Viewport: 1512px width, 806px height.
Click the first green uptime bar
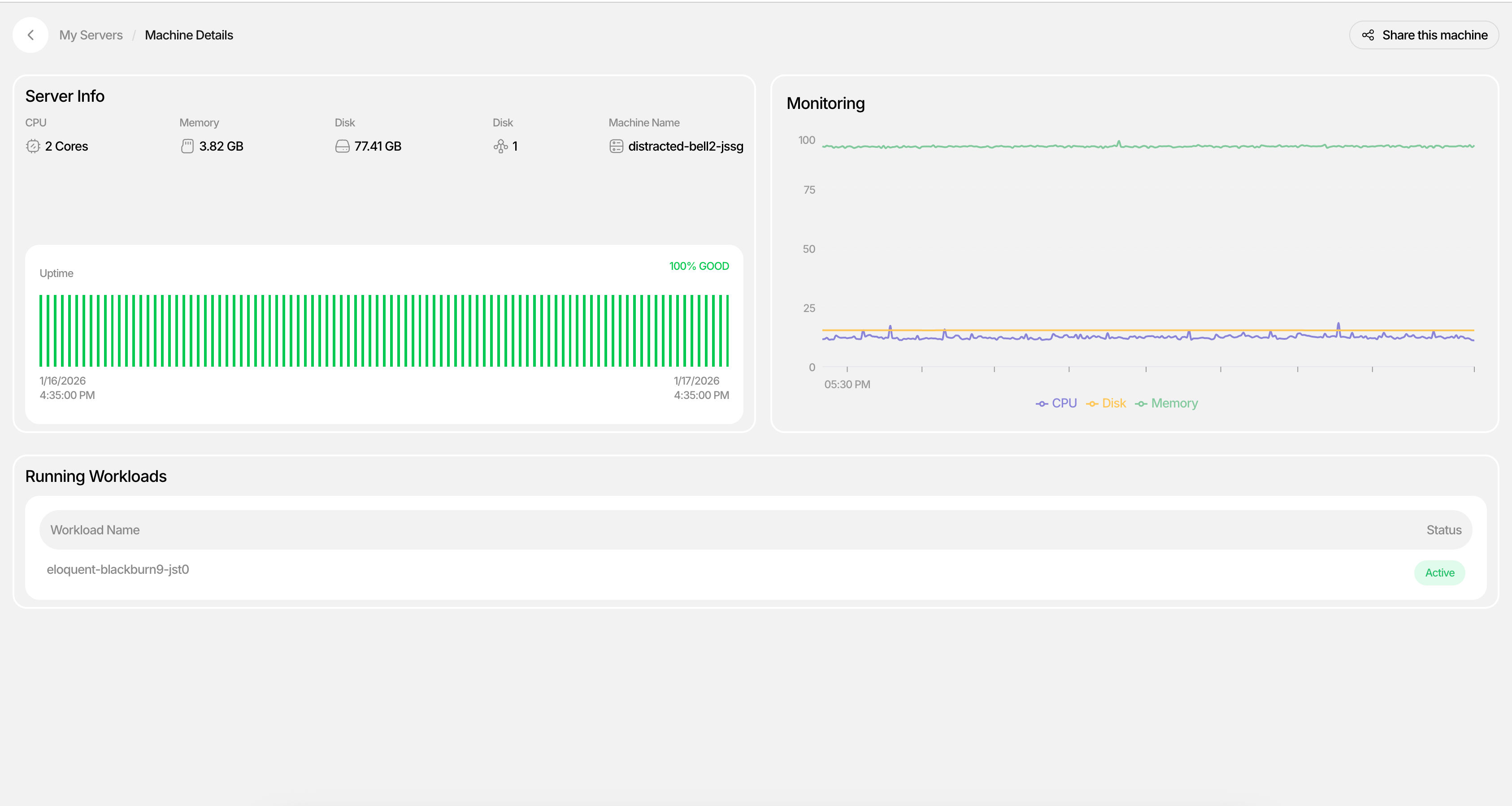click(x=41, y=331)
